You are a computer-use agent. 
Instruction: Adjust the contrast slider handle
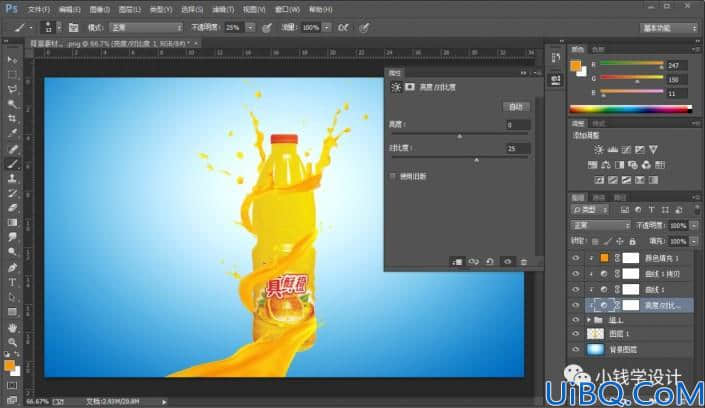point(476,160)
